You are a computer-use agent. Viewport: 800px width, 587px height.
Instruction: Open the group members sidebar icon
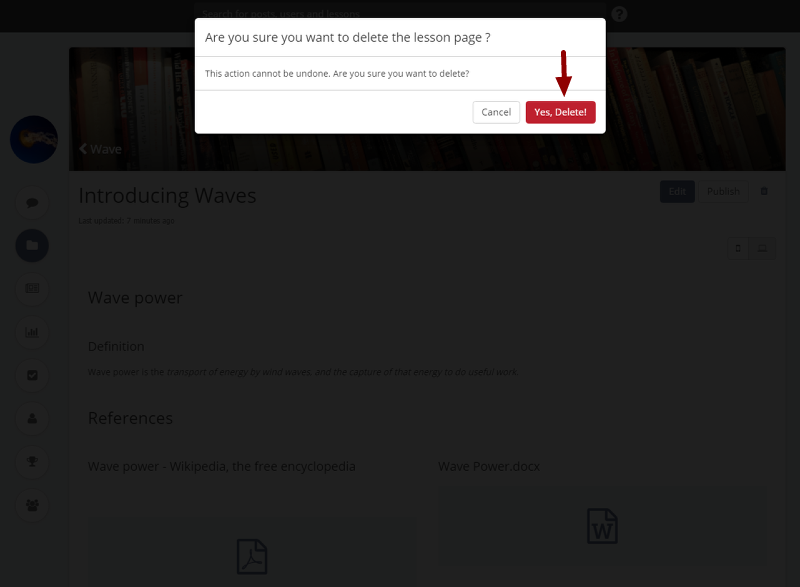coord(32,505)
